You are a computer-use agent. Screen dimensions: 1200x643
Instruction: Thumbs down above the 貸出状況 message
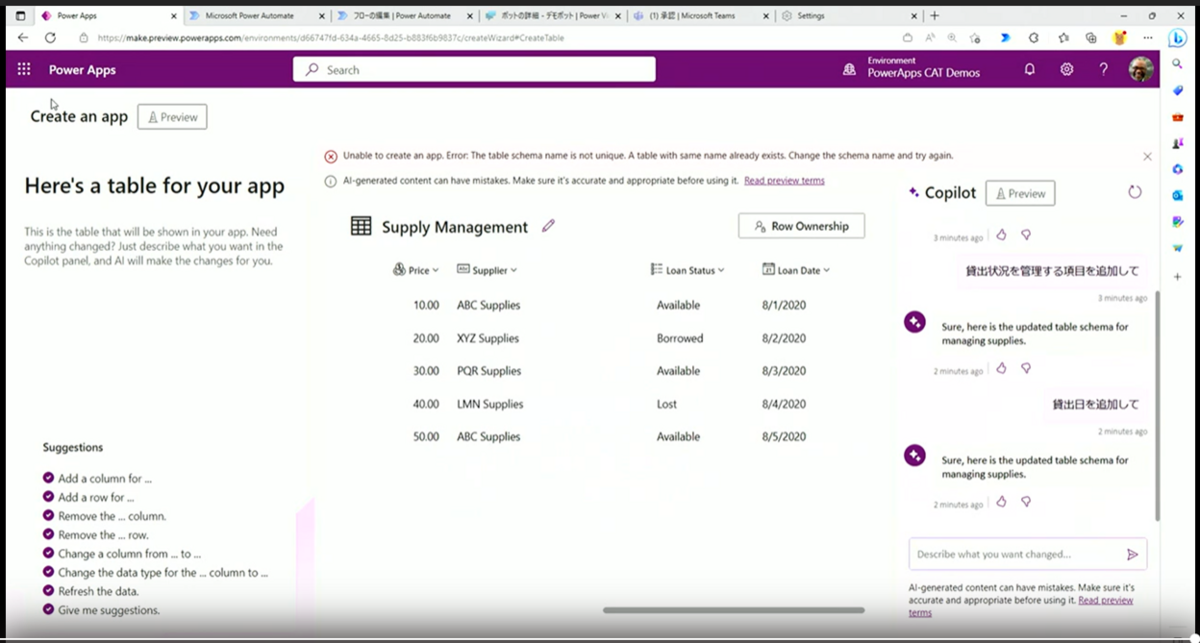pos(1026,235)
